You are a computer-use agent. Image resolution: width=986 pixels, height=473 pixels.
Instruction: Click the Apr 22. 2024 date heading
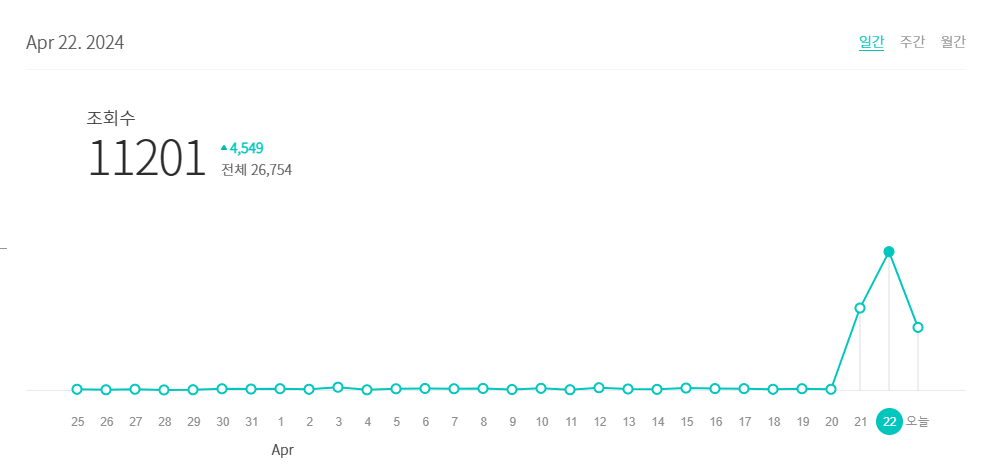(x=75, y=43)
